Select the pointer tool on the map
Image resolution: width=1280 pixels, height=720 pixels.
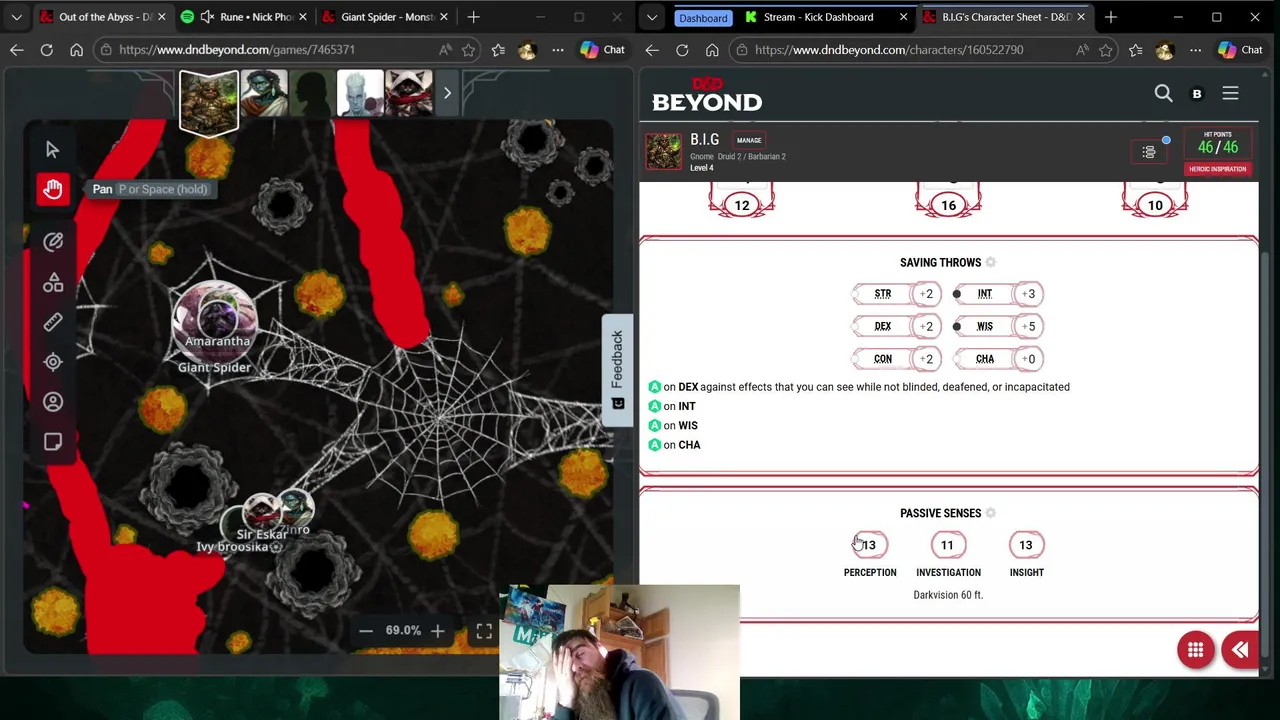pos(53,149)
